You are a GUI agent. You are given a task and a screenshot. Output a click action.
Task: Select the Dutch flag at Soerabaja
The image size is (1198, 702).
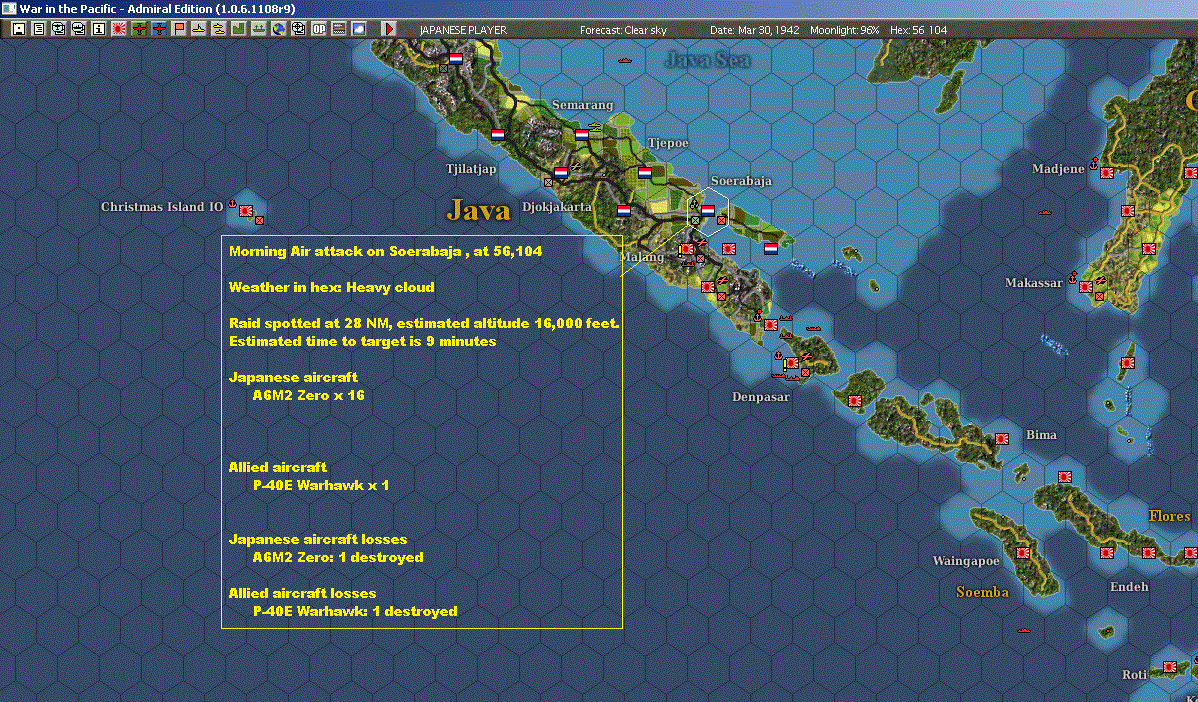click(x=708, y=211)
